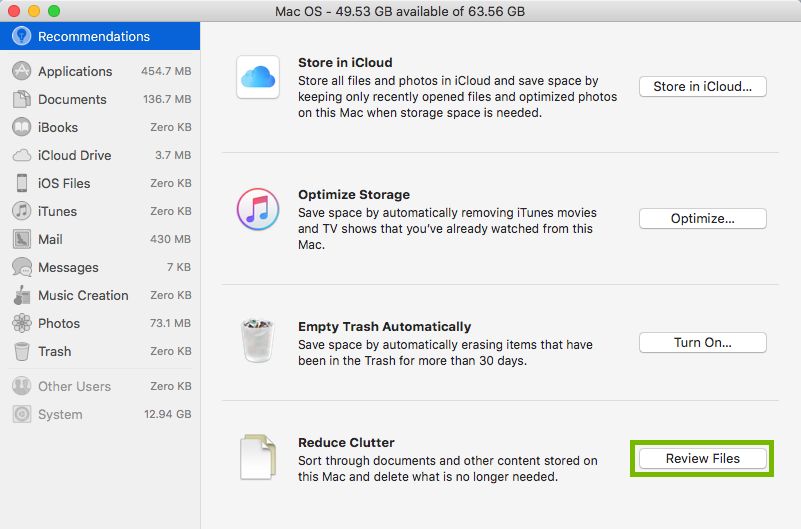
Task: Select Recommendations in the sidebar
Action: (x=100, y=36)
